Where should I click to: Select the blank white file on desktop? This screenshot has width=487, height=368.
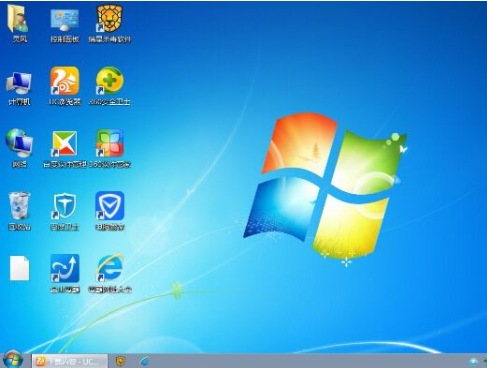[x=19, y=268]
